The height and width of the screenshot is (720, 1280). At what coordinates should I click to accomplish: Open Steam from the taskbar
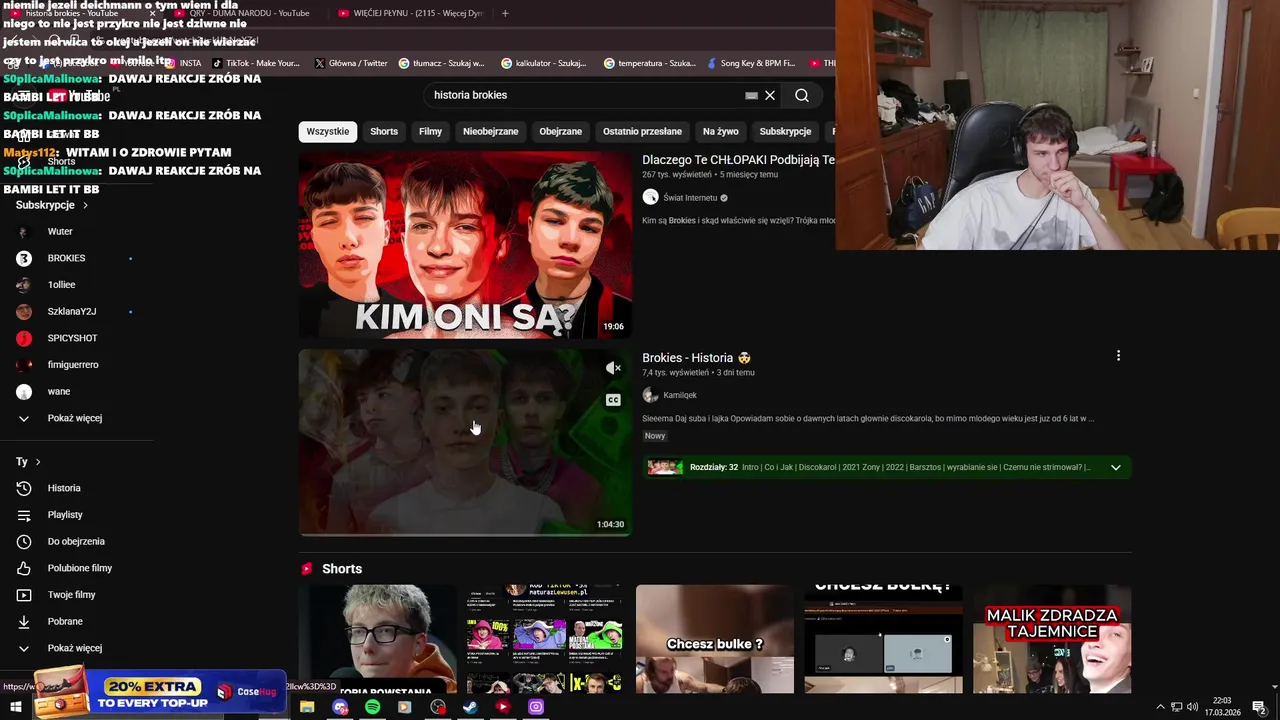click(469, 707)
